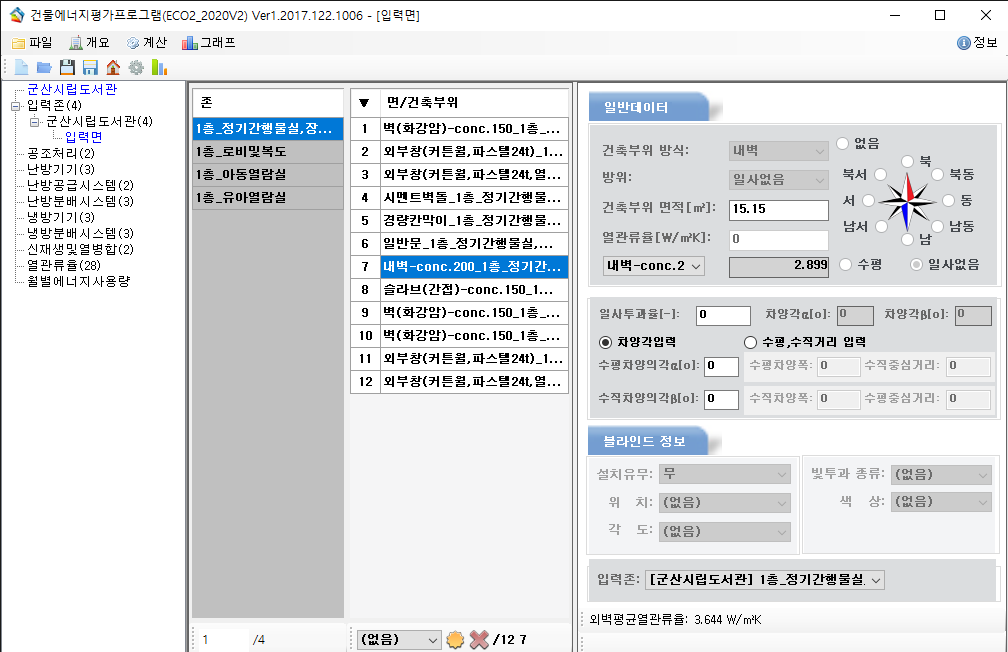Select the 없음 orientation radio button
The height and width of the screenshot is (652, 1008).
coord(843,144)
